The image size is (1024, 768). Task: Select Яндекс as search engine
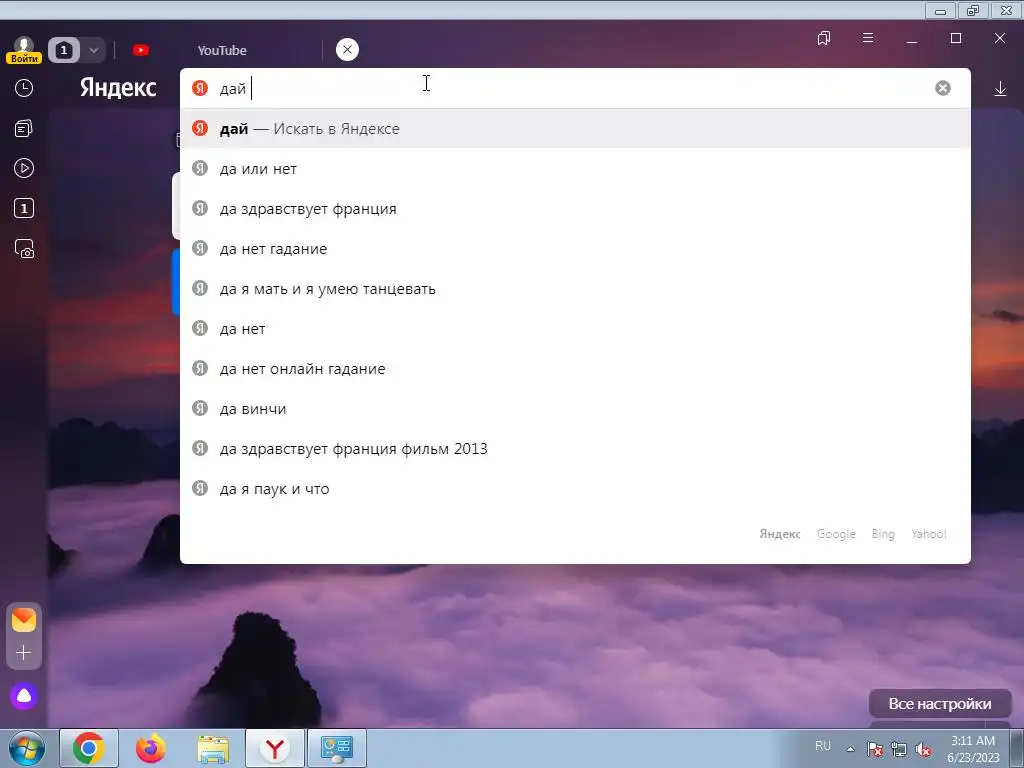(780, 534)
